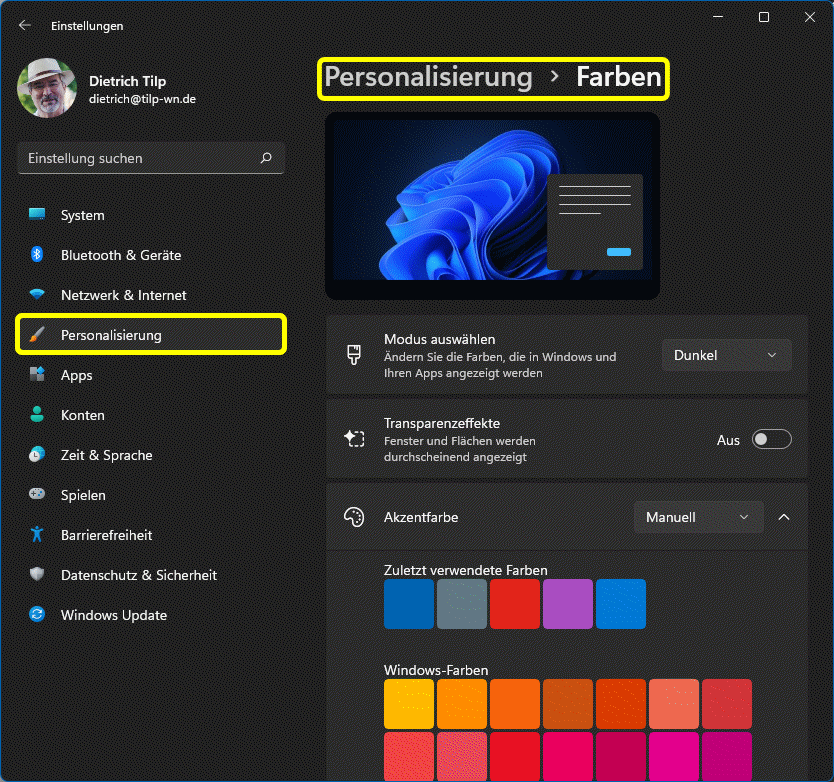Click the Netzwerk & Internet wifi icon
834x782 pixels.
pyautogui.click(x=37, y=295)
